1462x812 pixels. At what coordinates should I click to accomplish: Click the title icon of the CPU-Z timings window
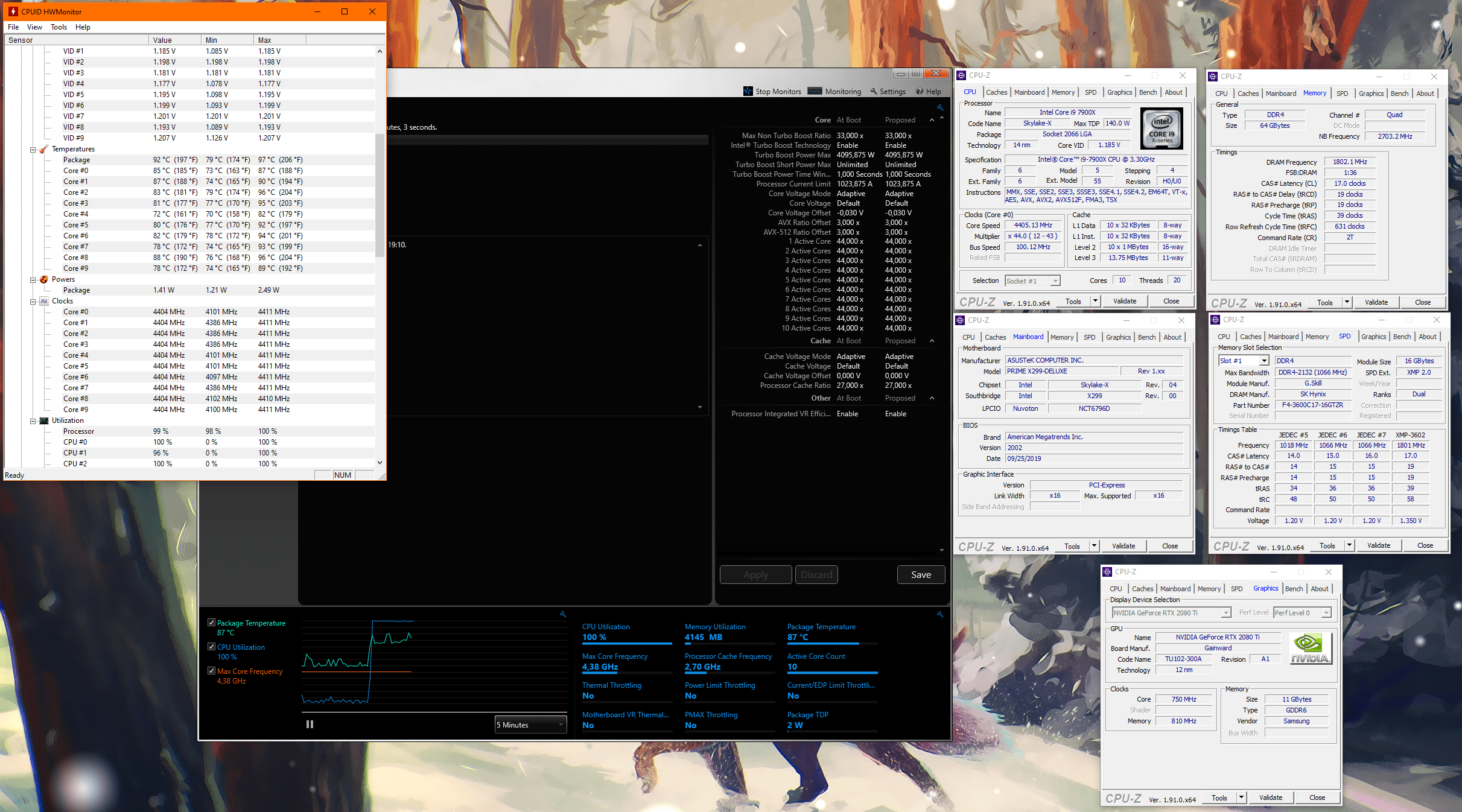point(1213,77)
